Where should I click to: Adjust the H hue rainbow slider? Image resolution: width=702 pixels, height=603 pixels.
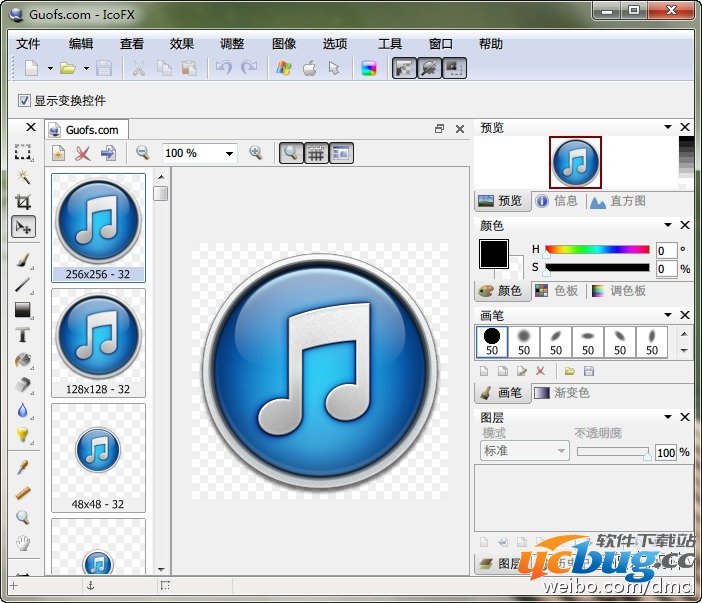[x=597, y=249]
